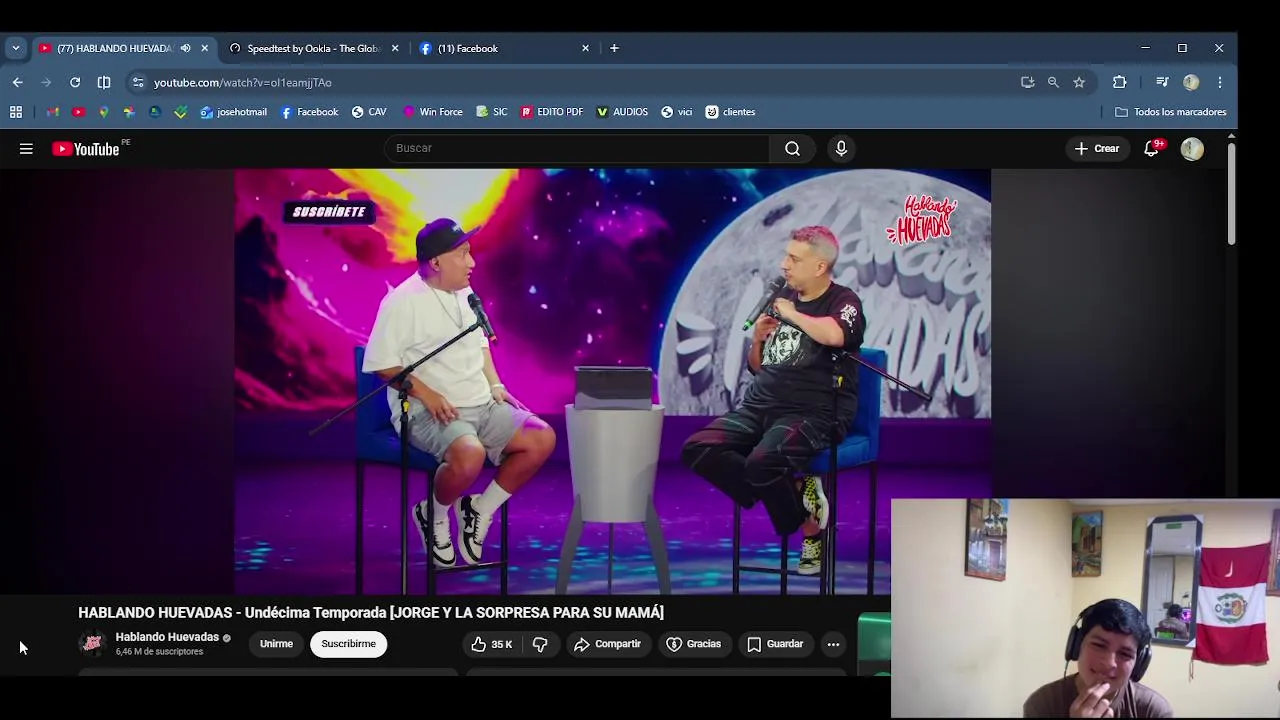Screen dimensions: 1280x720
Task: Switch to the Facebook tab
Action: (467, 48)
